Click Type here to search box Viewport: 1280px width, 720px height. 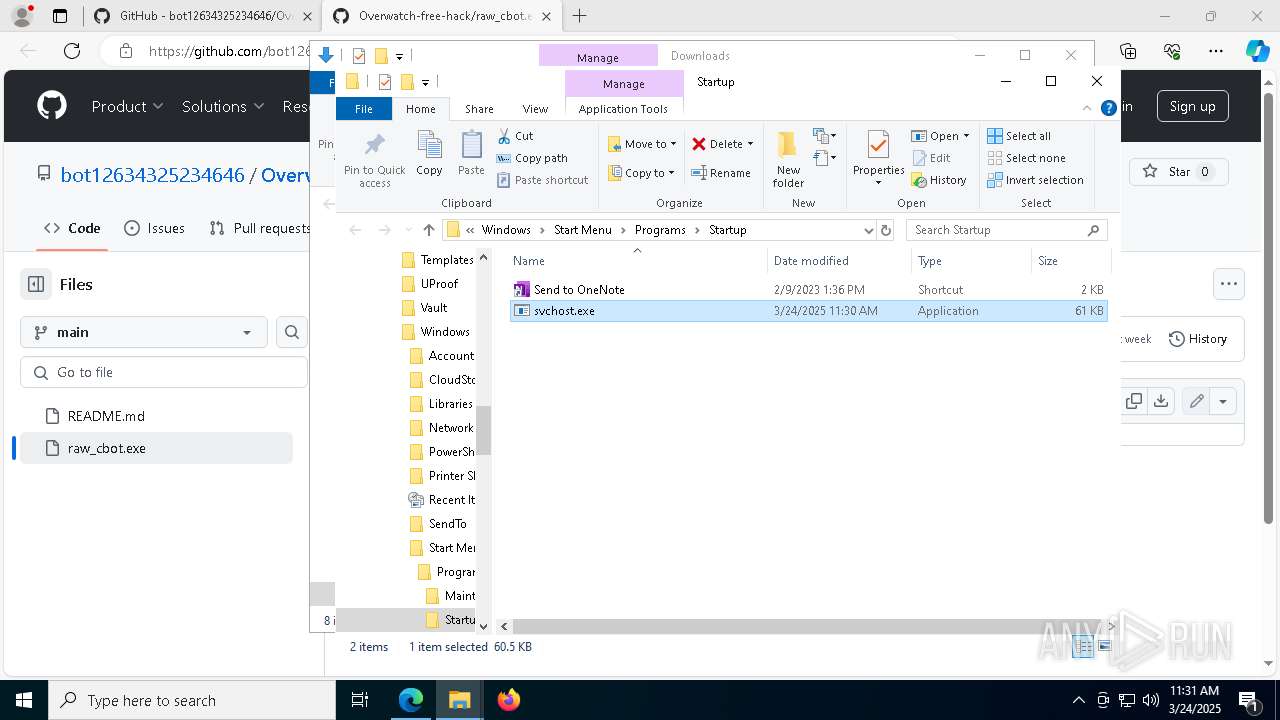point(192,700)
